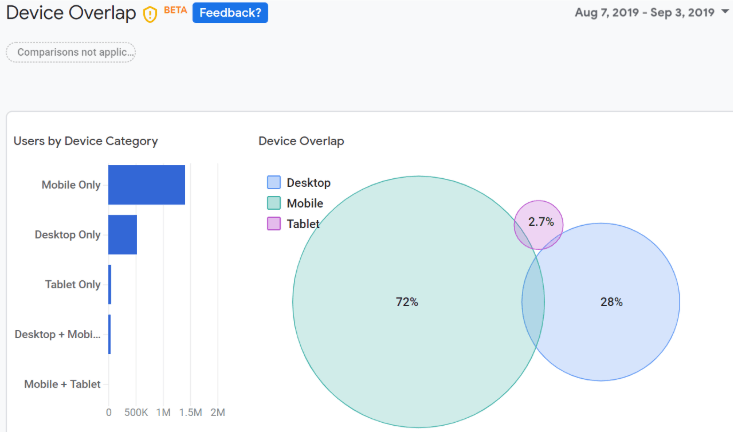Click the Mobile and Desktop overlap region

tap(534, 302)
